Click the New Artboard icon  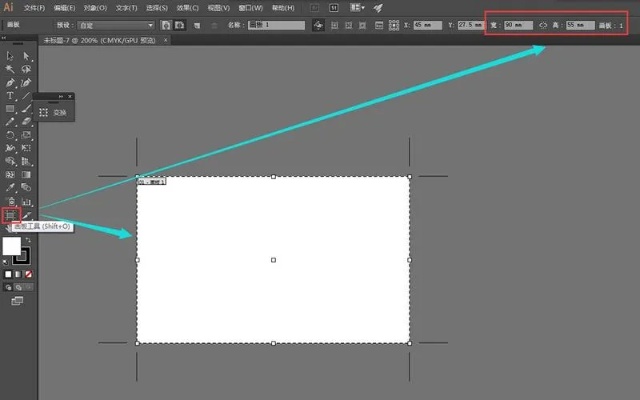197,25
